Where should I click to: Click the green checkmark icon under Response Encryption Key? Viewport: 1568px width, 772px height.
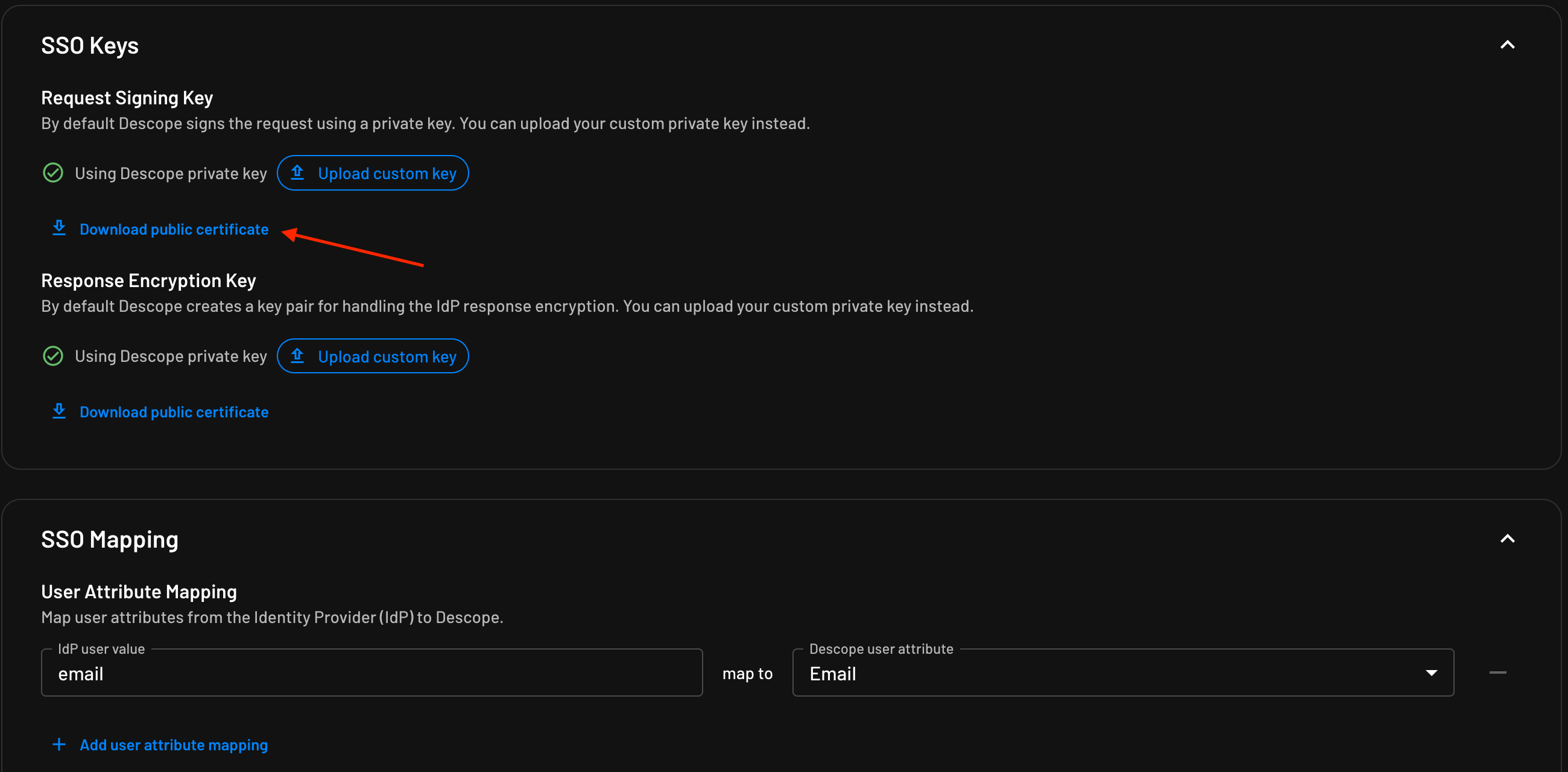pos(53,356)
